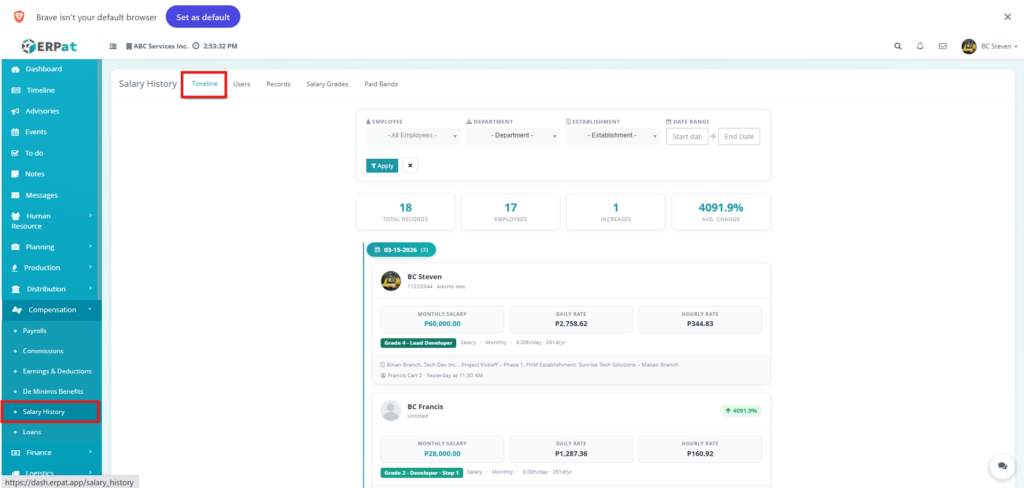The height and width of the screenshot is (488, 1024).
Task: Click 03-15-2026 date marker
Action: click(x=401, y=250)
